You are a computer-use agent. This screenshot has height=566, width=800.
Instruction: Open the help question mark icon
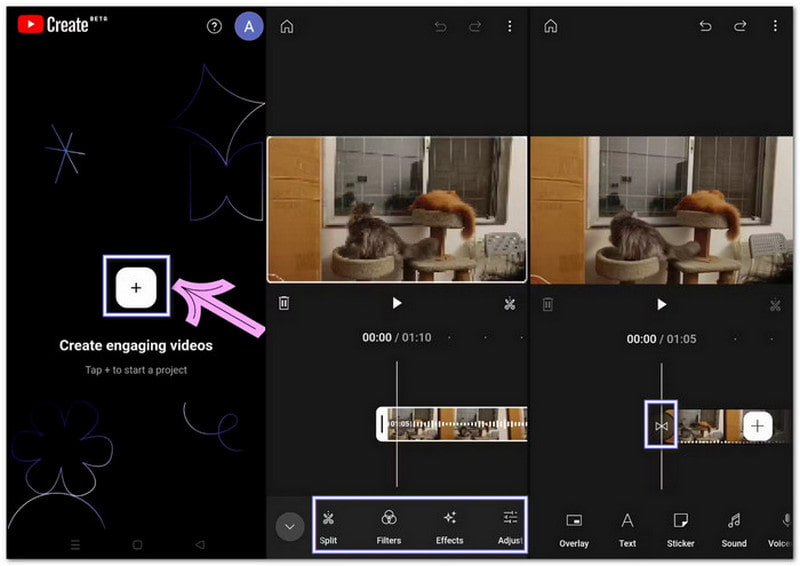pos(214,26)
